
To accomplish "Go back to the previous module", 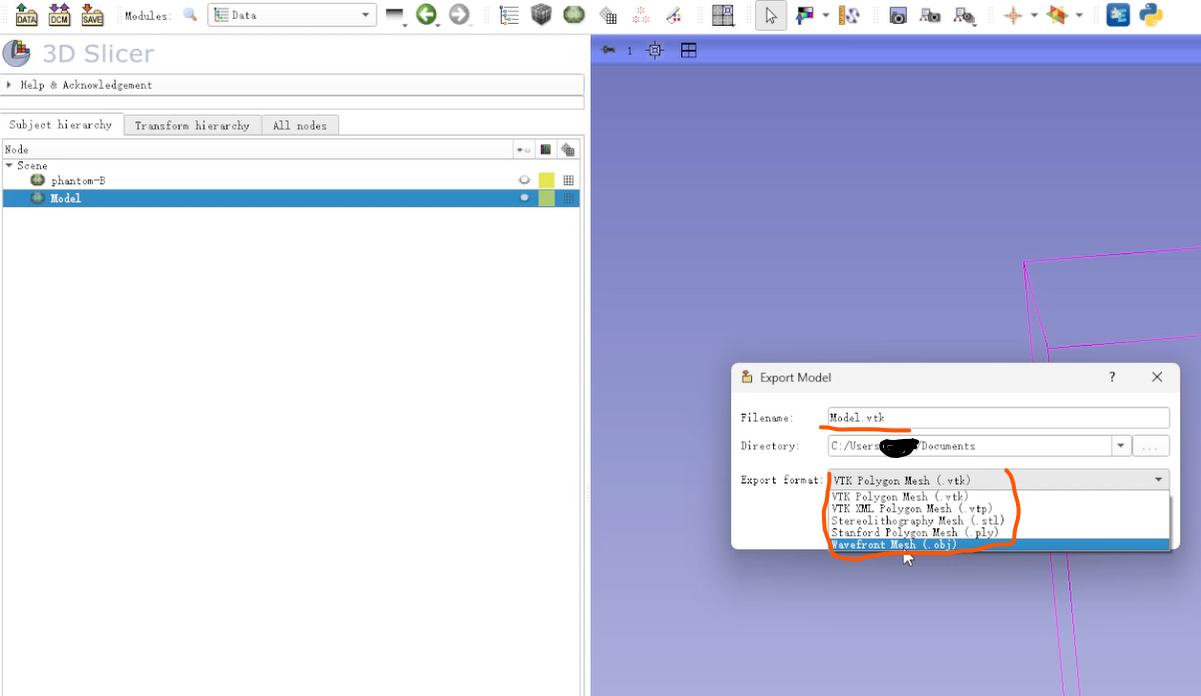I will [x=427, y=15].
